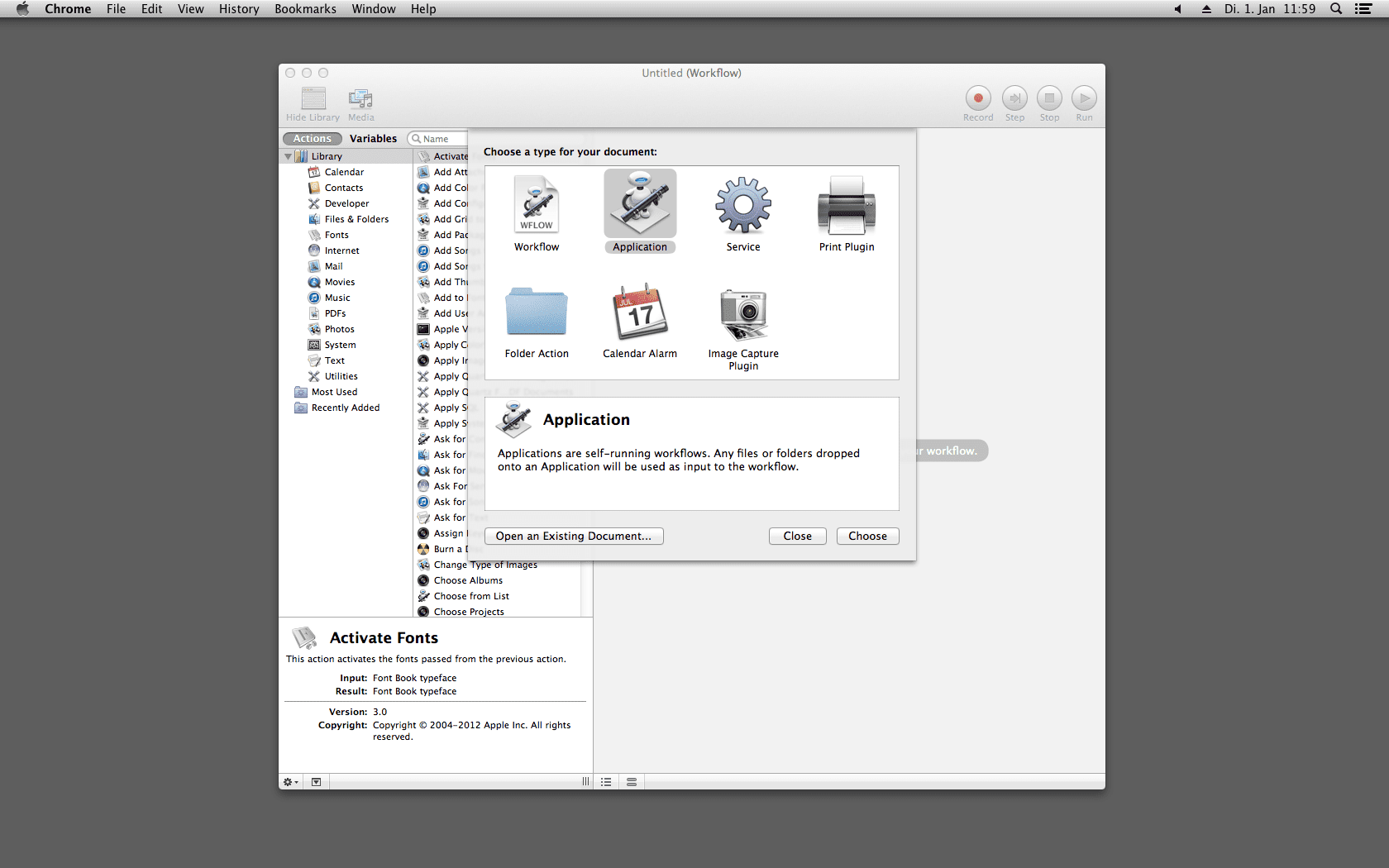This screenshot has width=1389, height=868.
Task: Open the Apple menu
Action: click(x=22, y=9)
